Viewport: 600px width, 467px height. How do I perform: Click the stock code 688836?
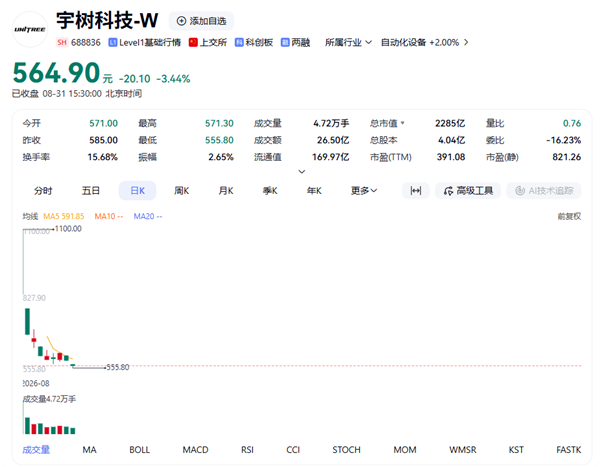86,42
